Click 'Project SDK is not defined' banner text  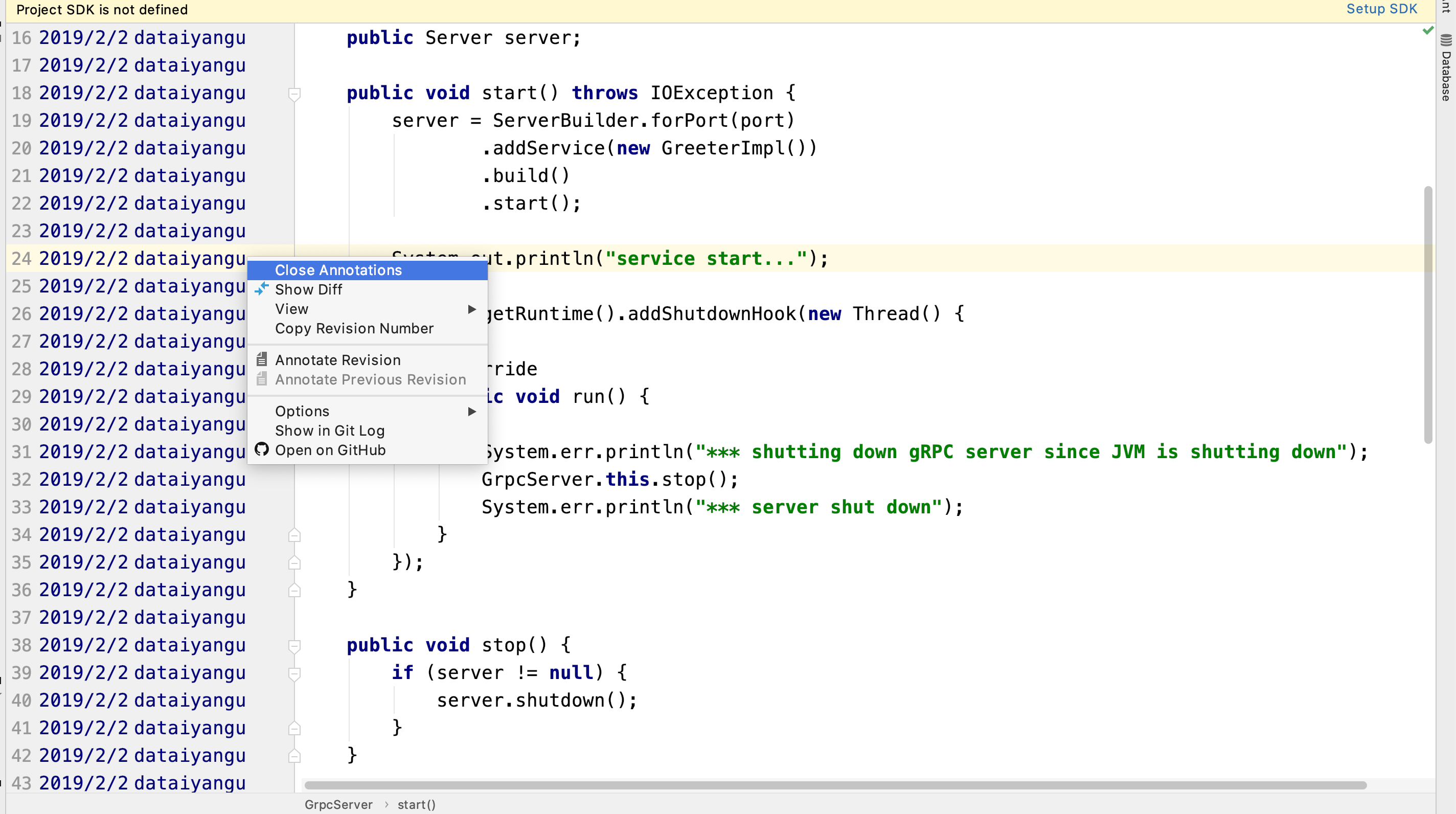pyautogui.click(x=102, y=10)
